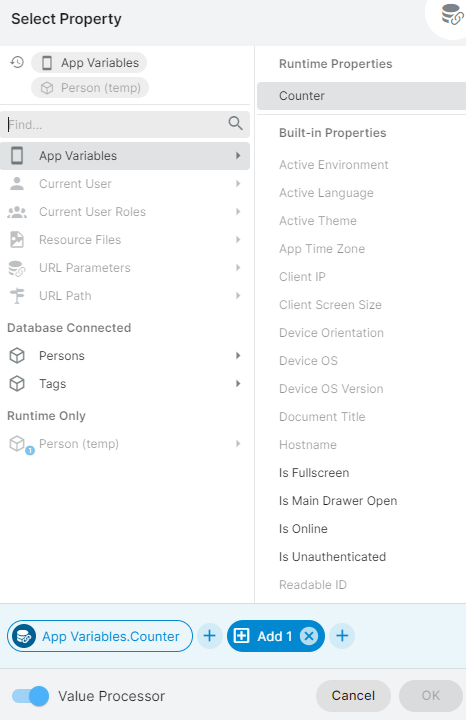The height and width of the screenshot is (720, 466).
Task: Click the Cancel button
Action: tap(353, 696)
